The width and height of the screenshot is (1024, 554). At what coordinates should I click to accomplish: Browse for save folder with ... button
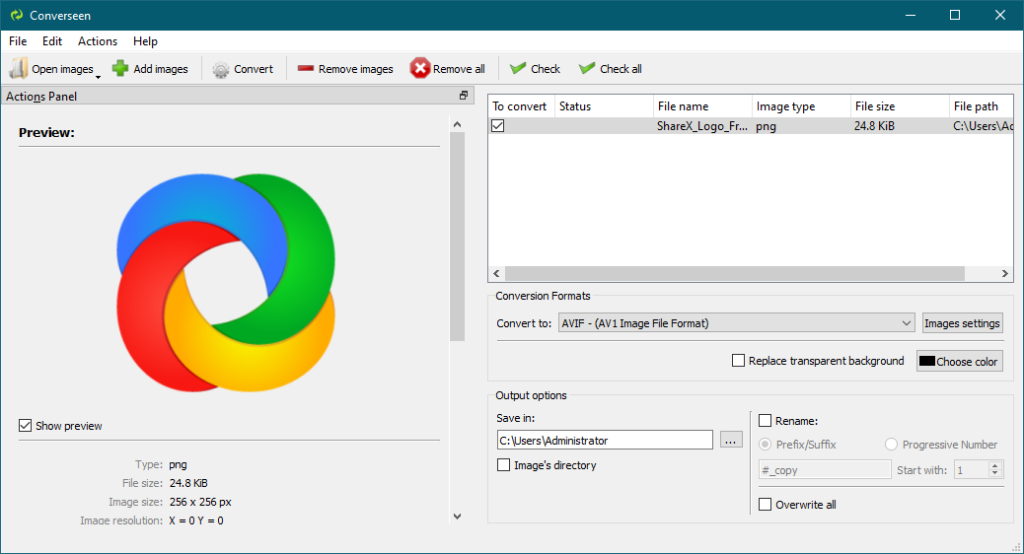pyautogui.click(x=731, y=440)
